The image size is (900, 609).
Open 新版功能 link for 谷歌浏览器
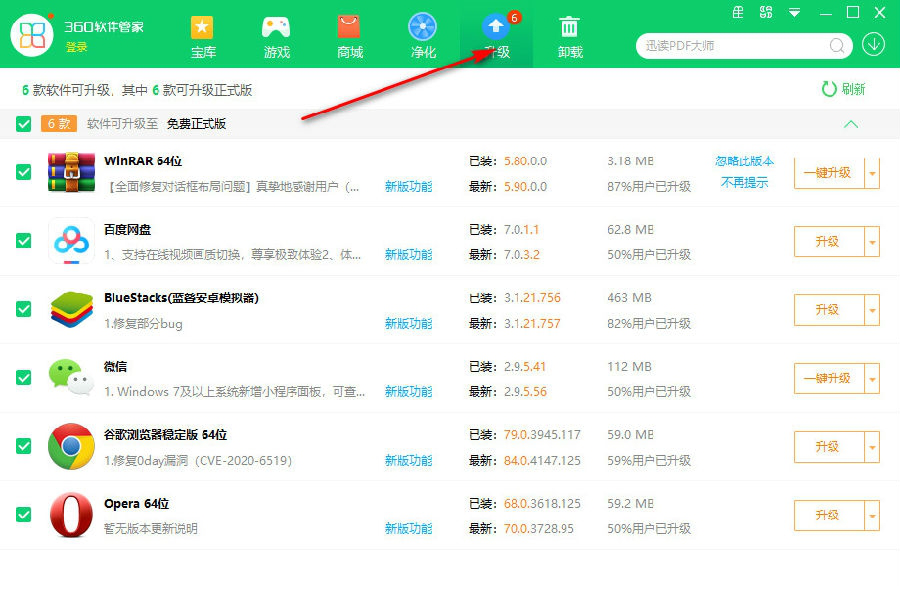tap(408, 460)
